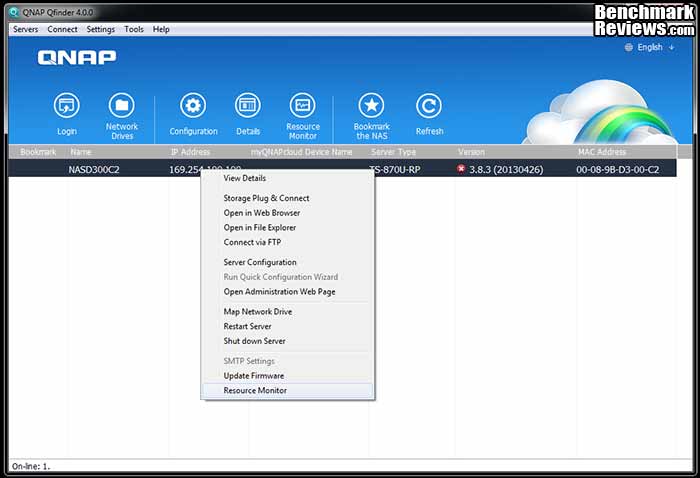The height and width of the screenshot is (478, 700).
Task: Open the Connect menu
Action: (62, 30)
